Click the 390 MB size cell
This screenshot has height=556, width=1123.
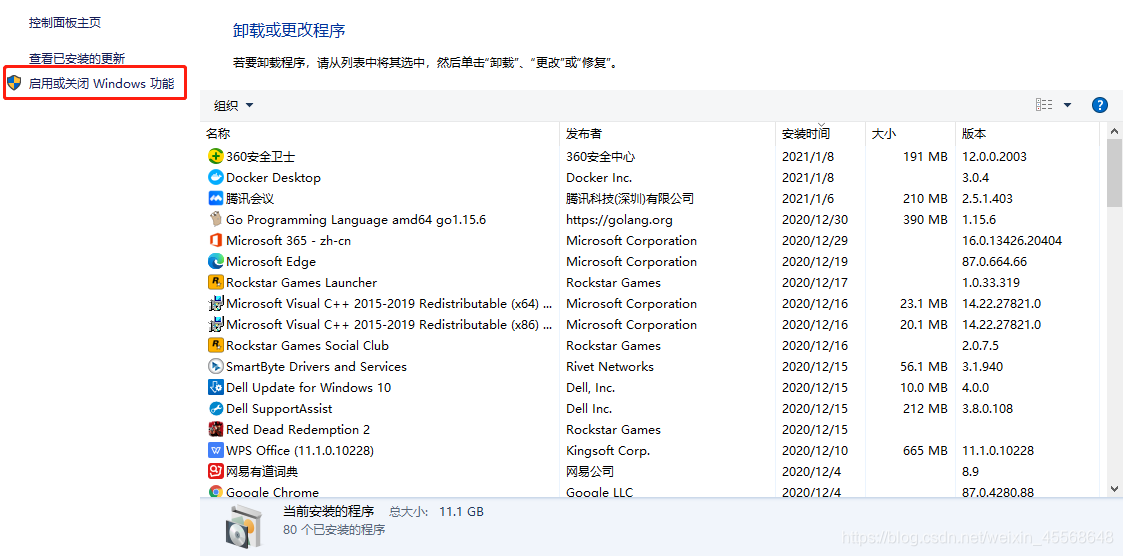tap(925, 219)
